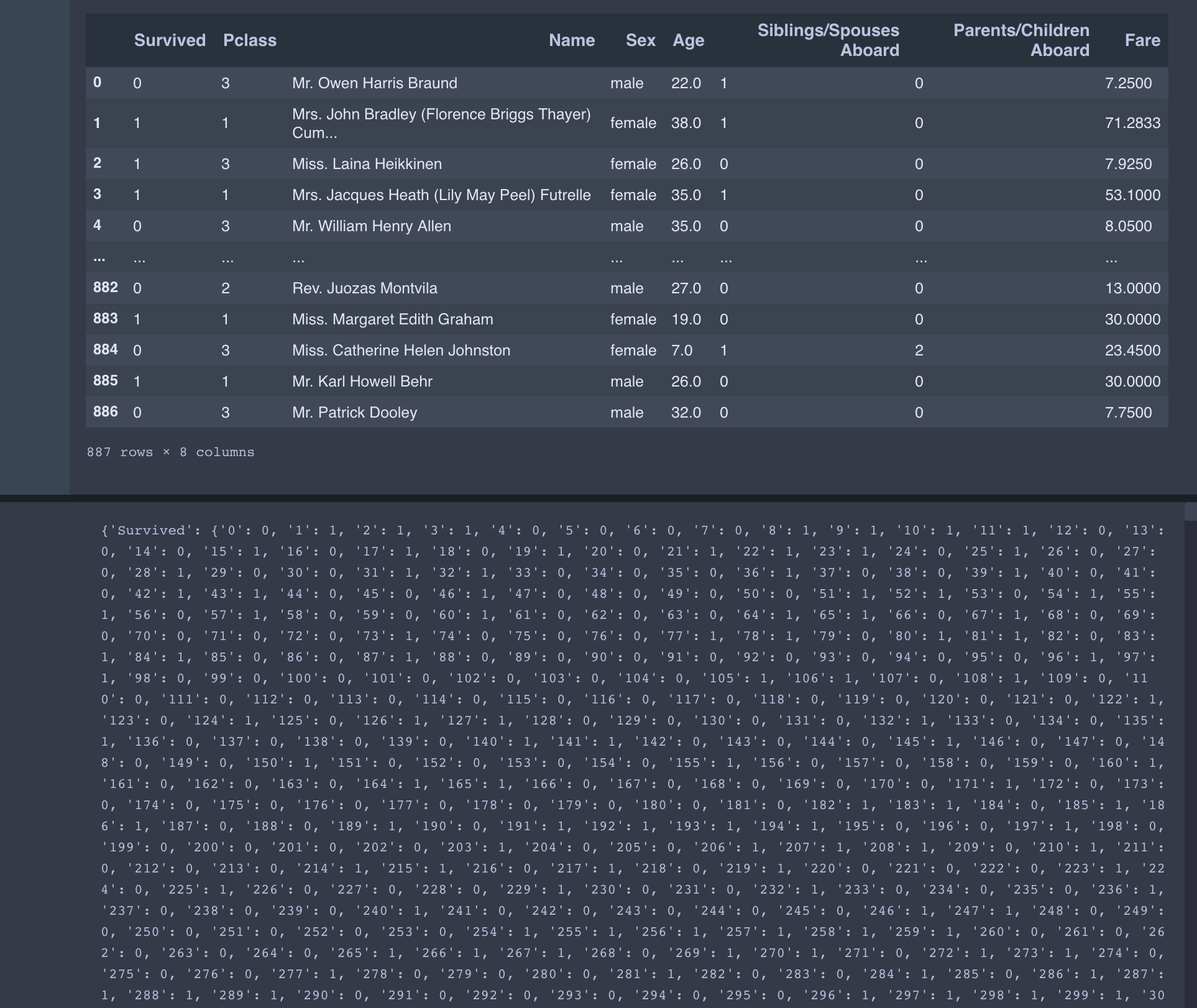
Task: Select the Mr. Patrick Dooley name cell
Action: [355, 413]
